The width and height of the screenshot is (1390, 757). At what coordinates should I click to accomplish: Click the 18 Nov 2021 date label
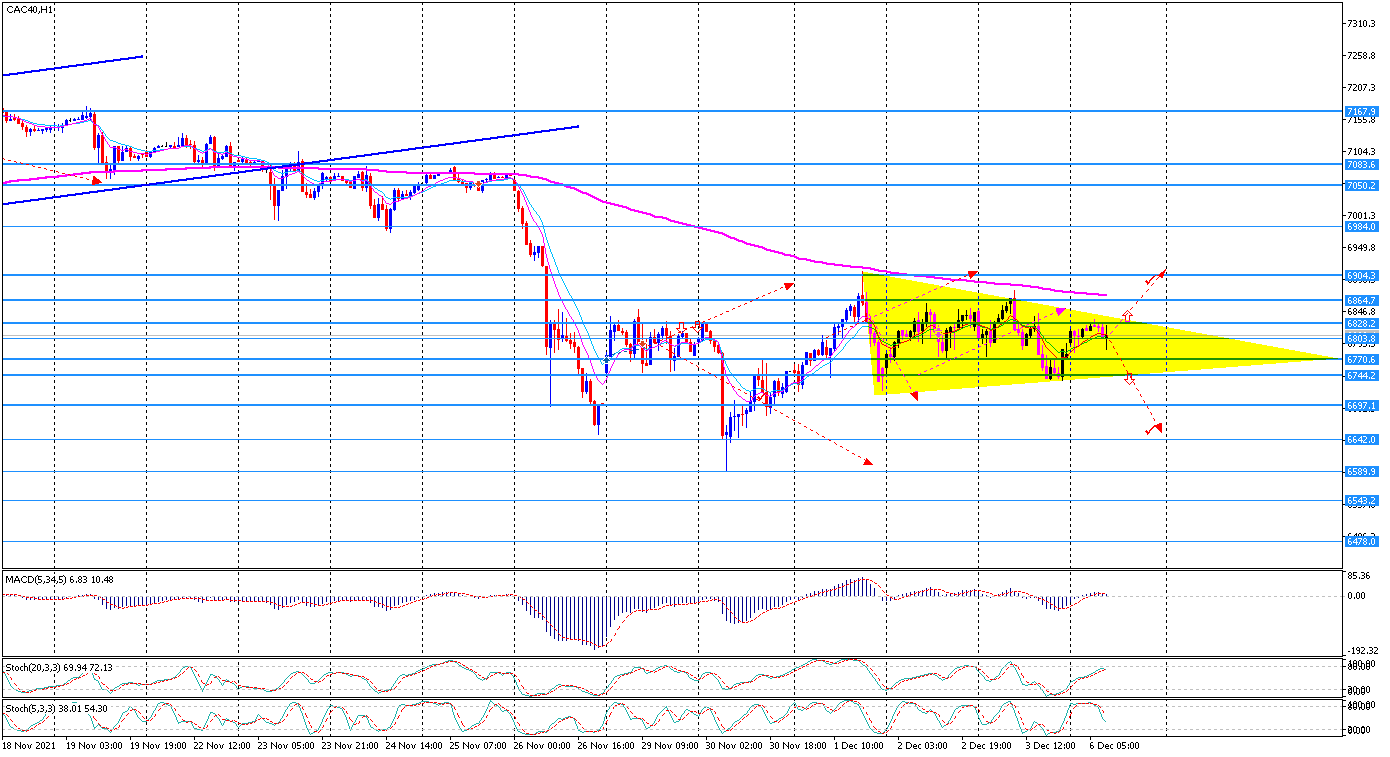[x=29, y=745]
